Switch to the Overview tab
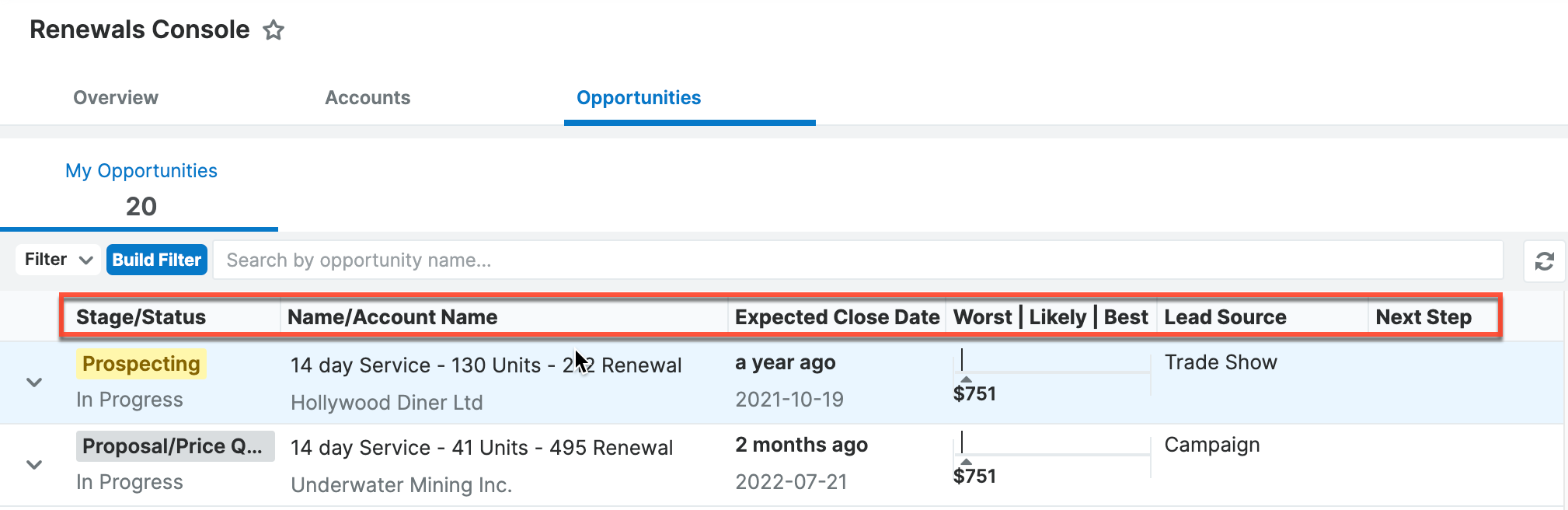 click(116, 98)
